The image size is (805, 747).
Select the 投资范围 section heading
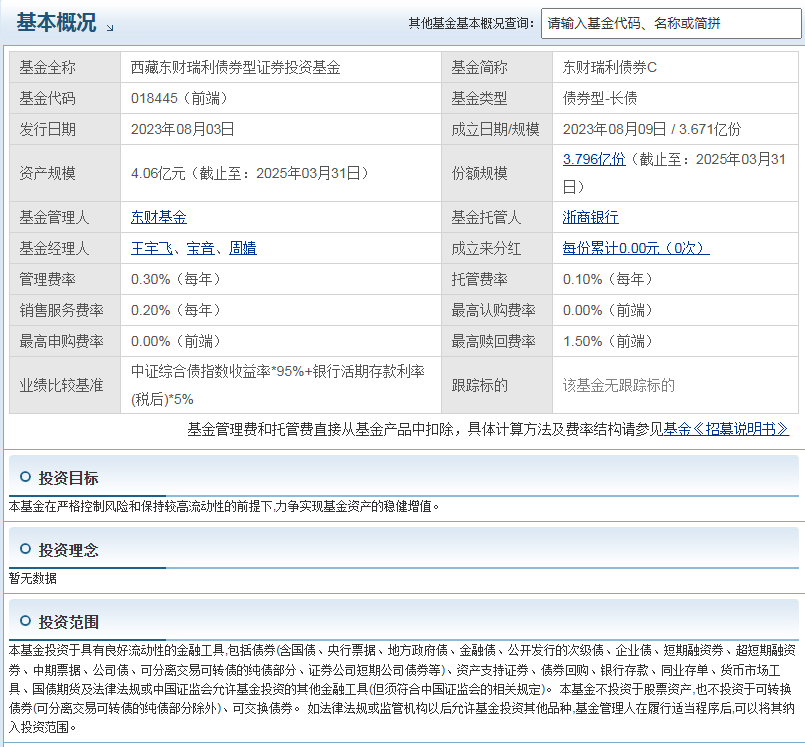point(68,622)
